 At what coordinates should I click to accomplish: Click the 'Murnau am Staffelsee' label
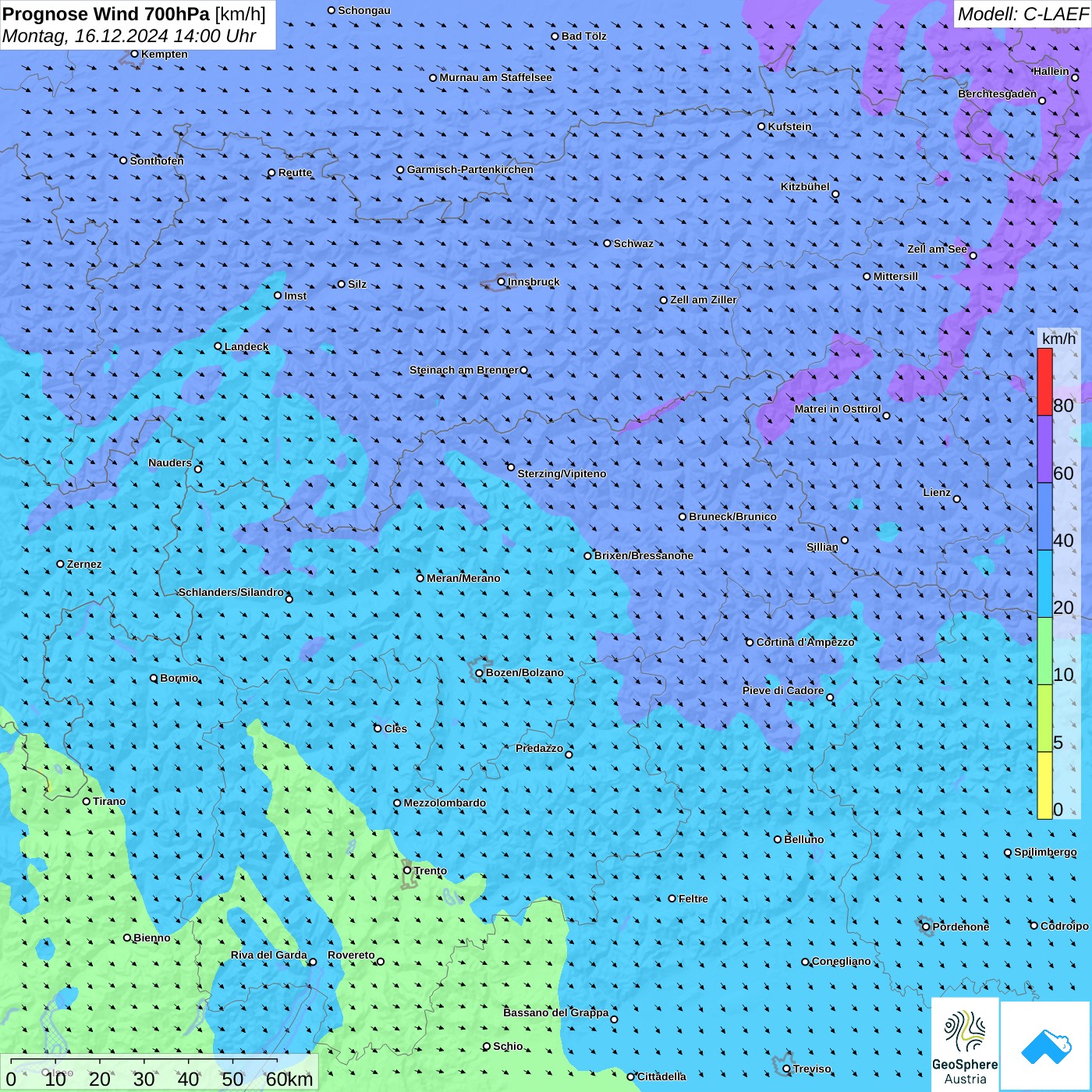click(495, 77)
